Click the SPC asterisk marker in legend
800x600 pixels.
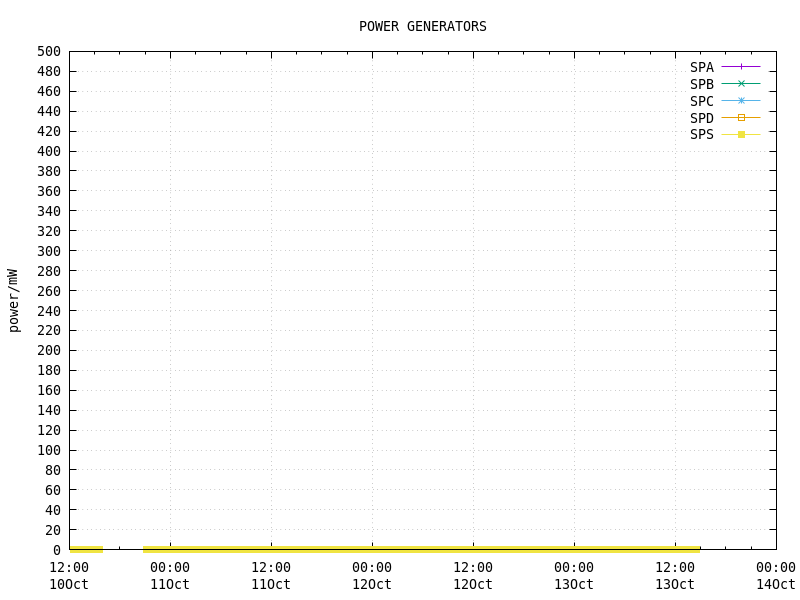(741, 101)
